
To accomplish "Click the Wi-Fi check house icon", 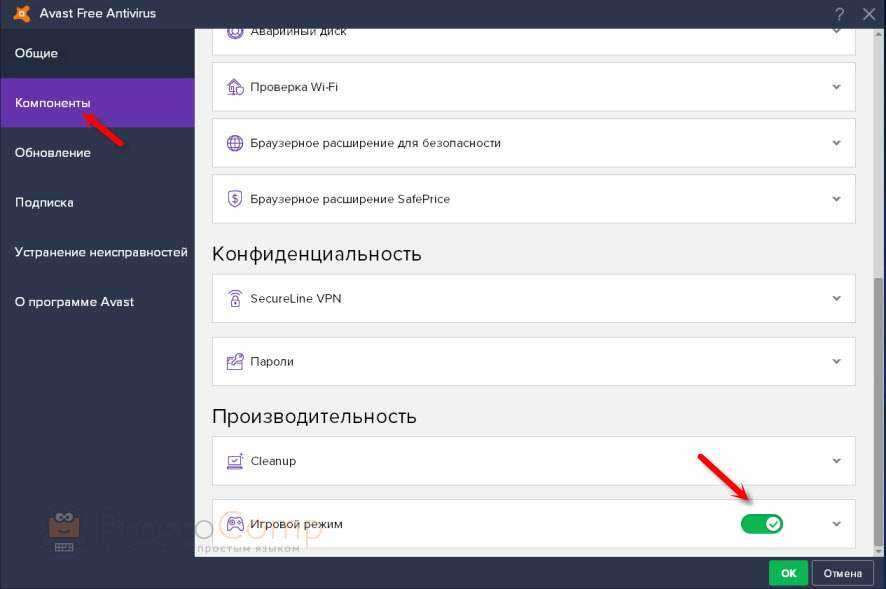I will 235,87.
